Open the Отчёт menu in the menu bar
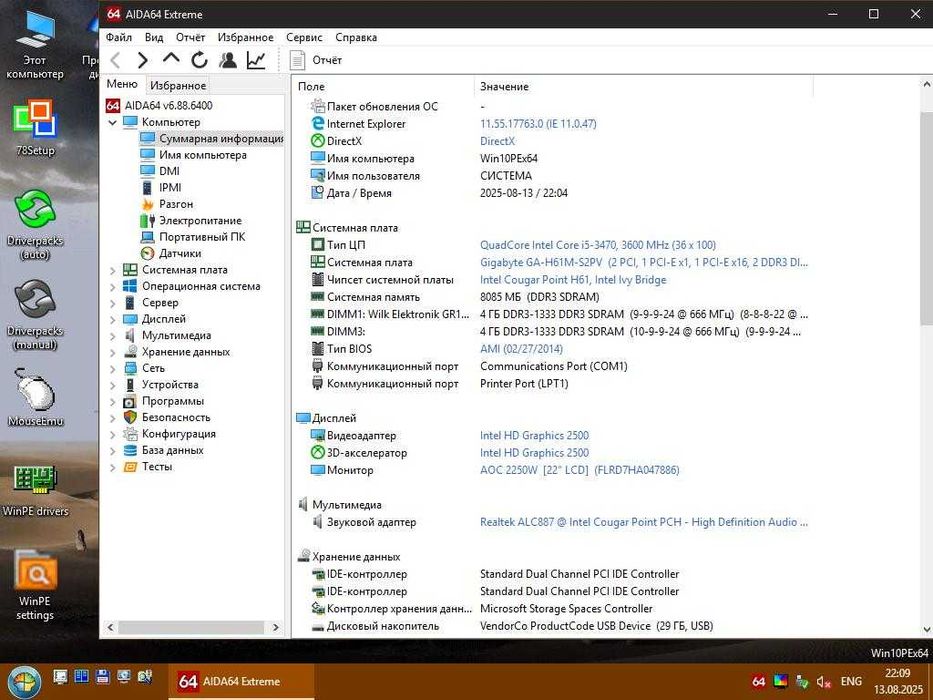Viewport: 933px width, 700px height. point(190,37)
